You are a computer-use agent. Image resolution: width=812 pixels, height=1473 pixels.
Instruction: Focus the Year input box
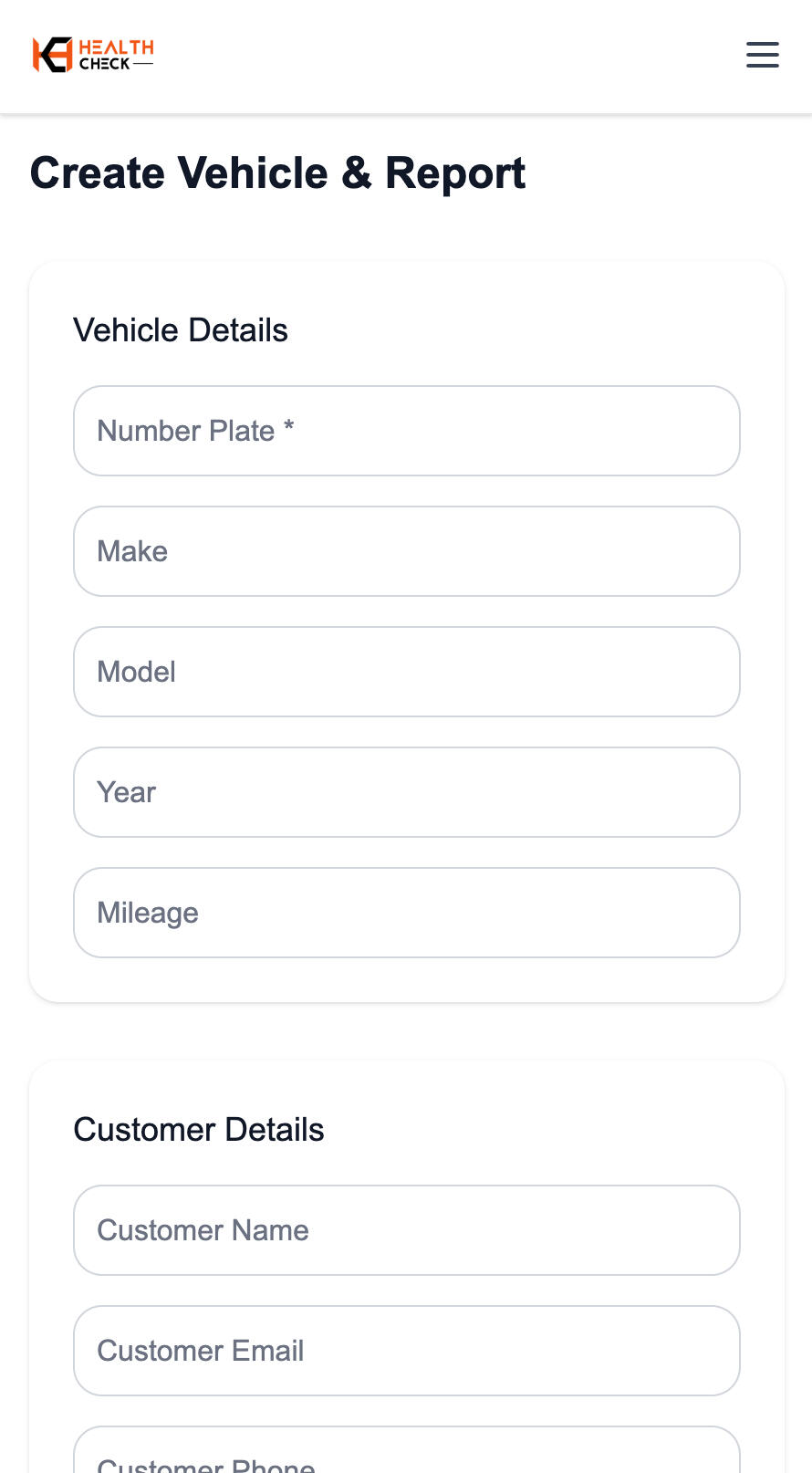(x=406, y=792)
